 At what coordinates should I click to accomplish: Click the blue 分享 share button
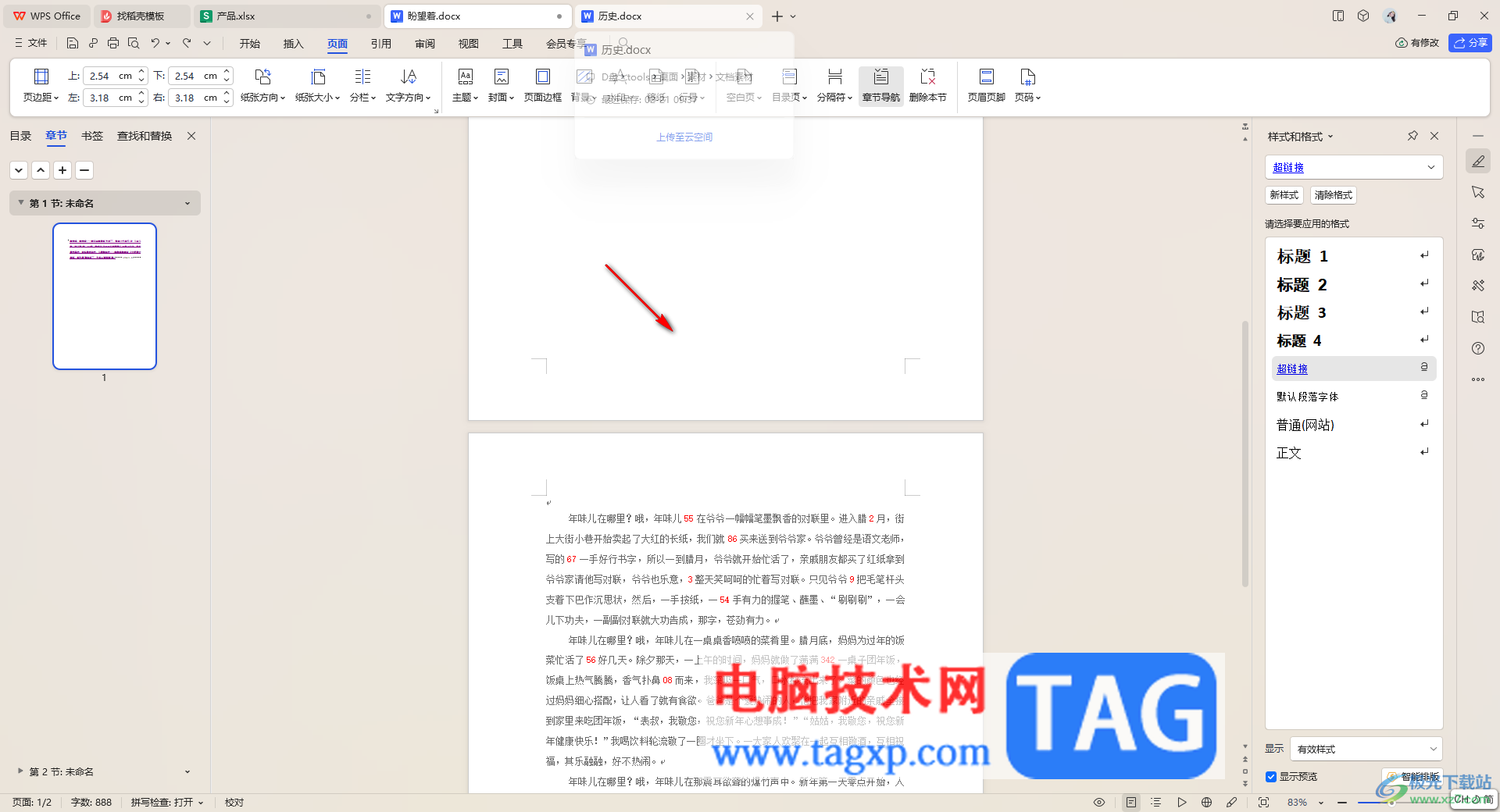click(x=1470, y=43)
